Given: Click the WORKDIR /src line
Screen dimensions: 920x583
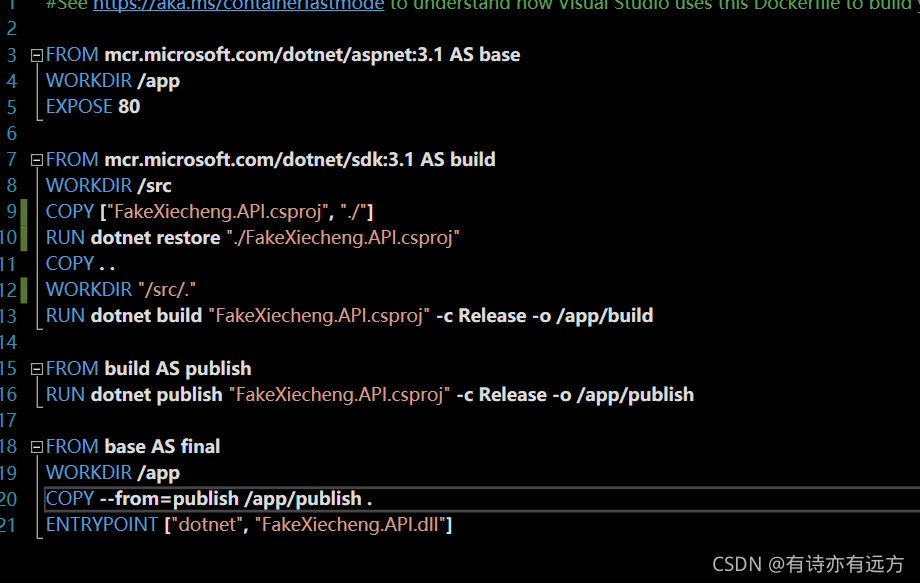Looking at the screenshot, I should (109, 185).
